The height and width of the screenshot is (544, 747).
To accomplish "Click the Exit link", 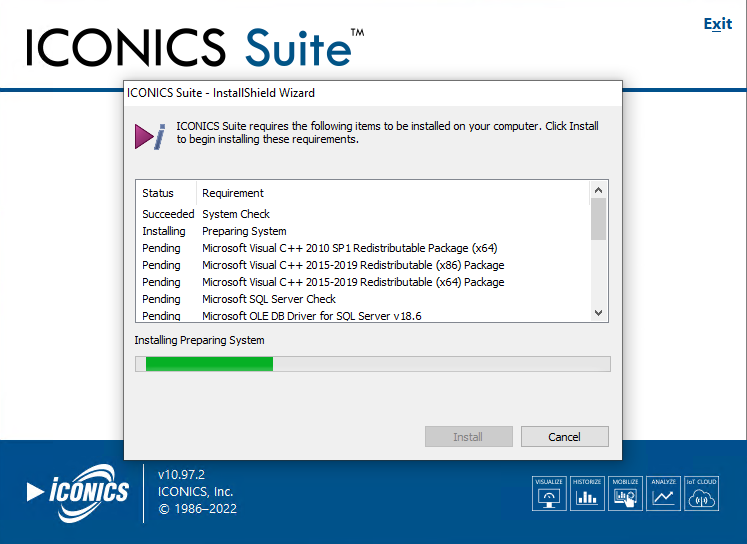I will coord(717,24).
